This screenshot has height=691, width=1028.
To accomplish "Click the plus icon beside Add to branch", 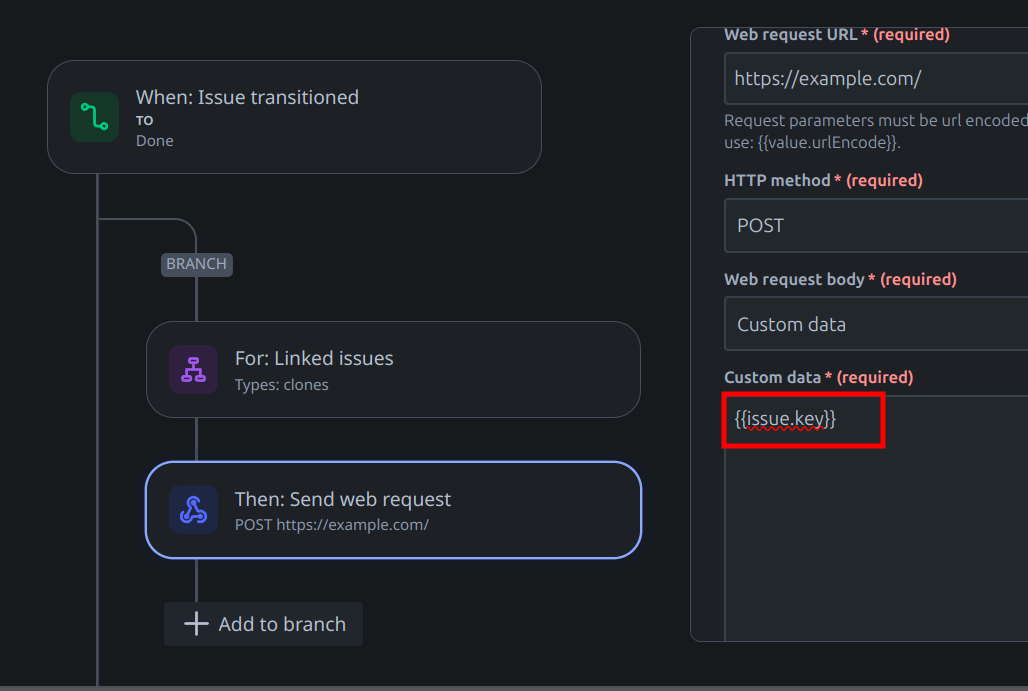I will coord(196,623).
